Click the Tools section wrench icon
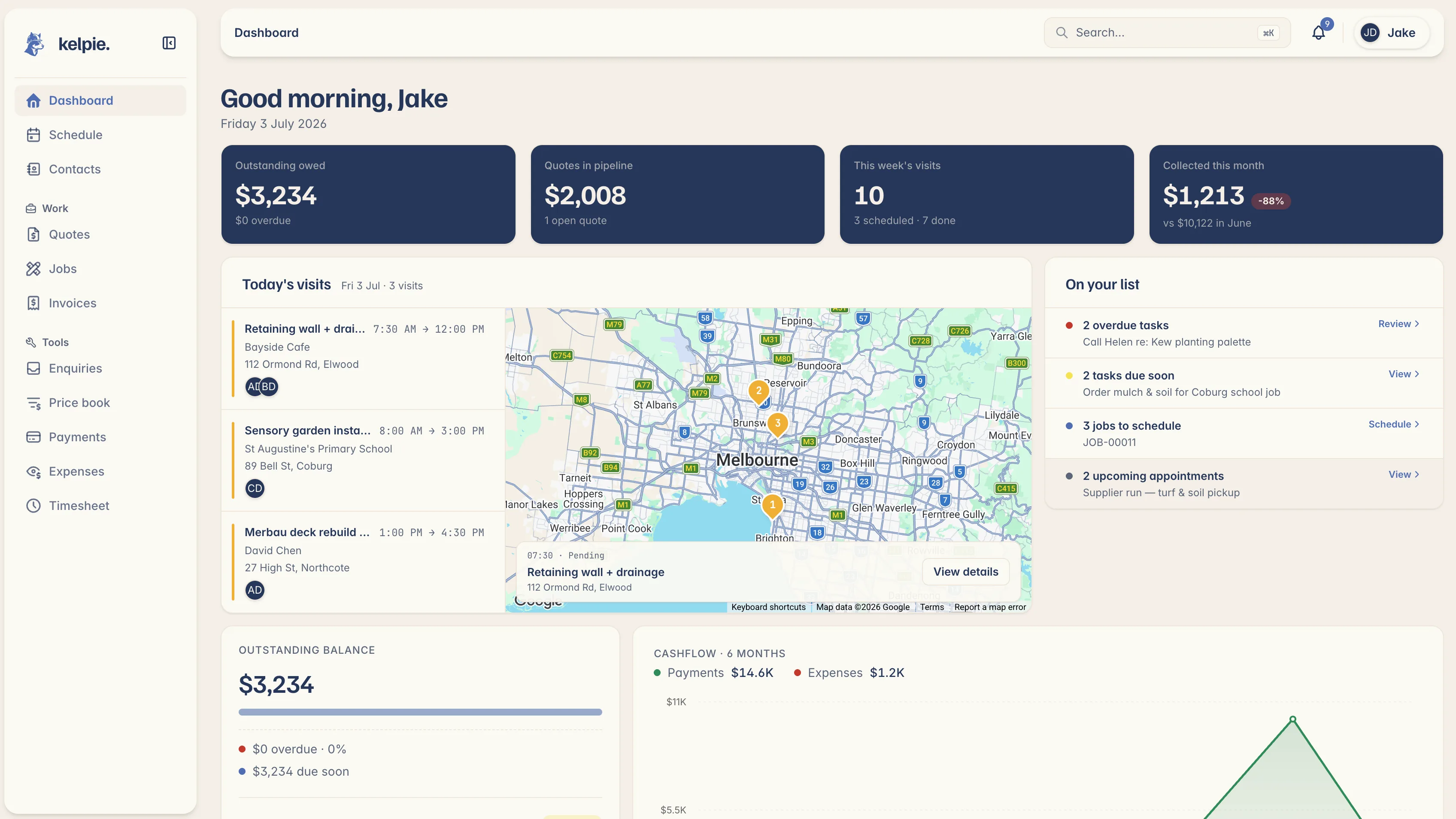This screenshot has width=1456, height=819. (x=31, y=343)
